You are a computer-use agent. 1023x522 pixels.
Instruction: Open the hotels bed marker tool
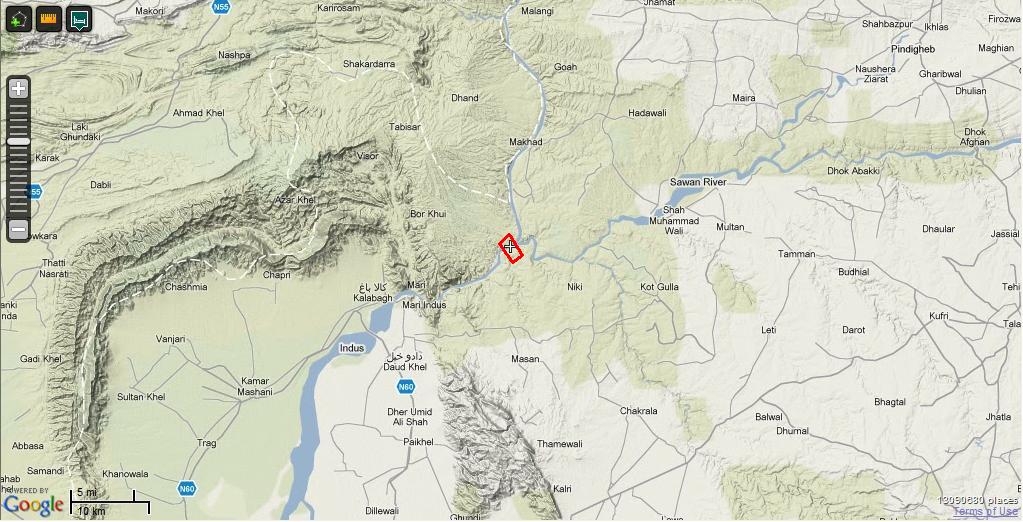pos(79,20)
